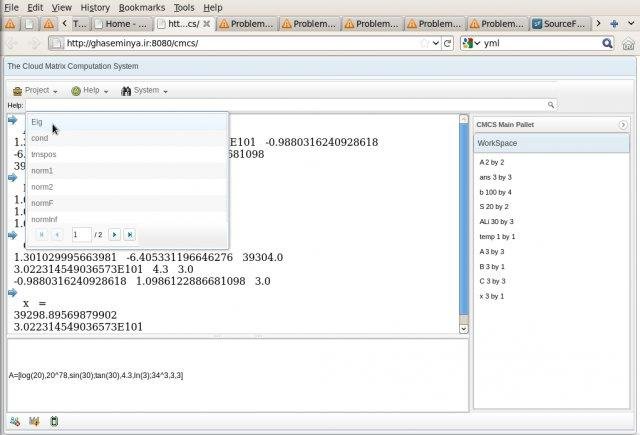Click the first bottom toolbar icon
The height and width of the screenshot is (435, 640).
pos(15,422)
